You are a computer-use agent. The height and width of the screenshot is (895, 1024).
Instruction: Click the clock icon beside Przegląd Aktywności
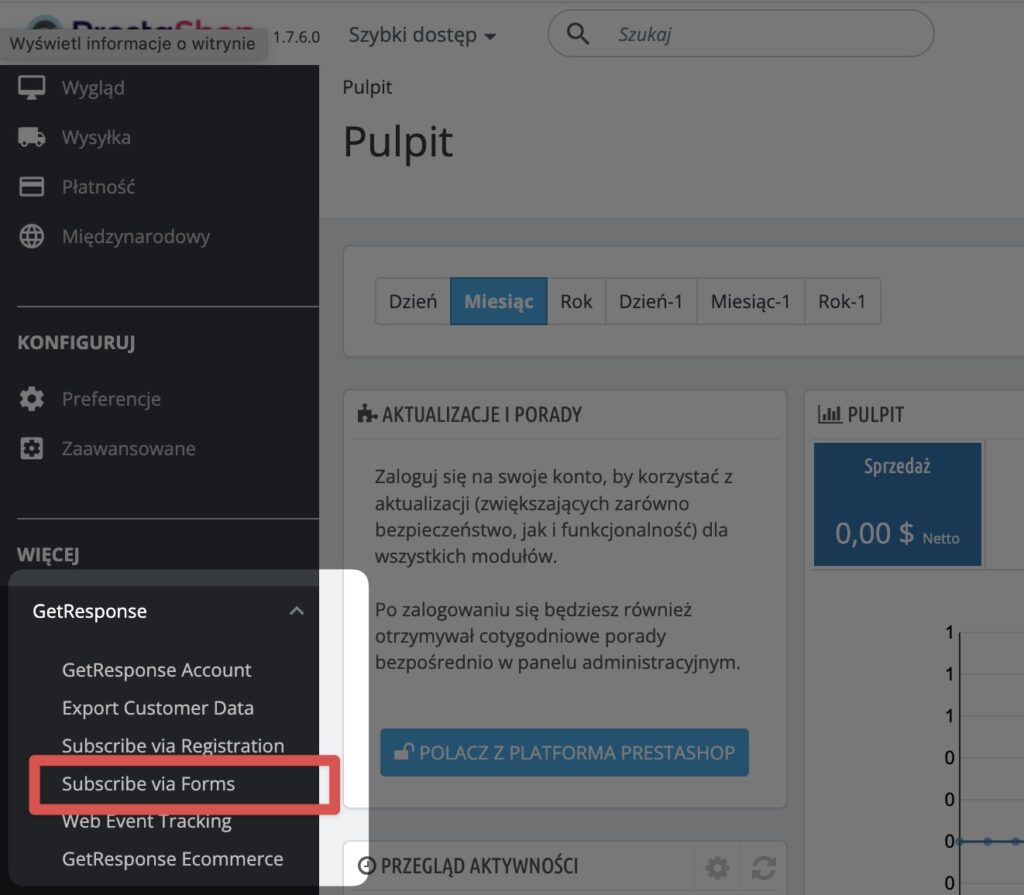[x=367, y=866]
